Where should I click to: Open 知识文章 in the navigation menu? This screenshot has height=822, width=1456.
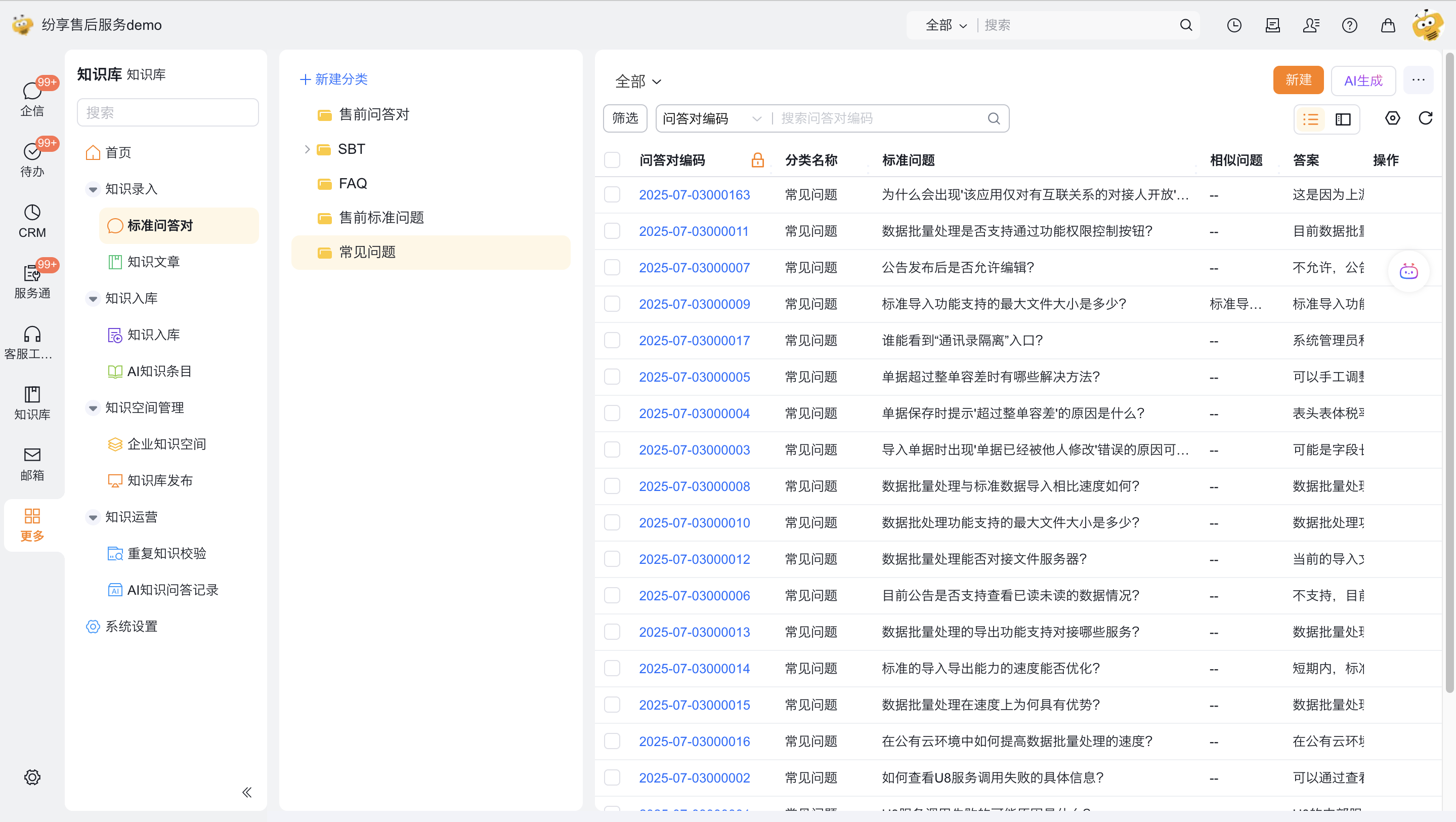153,262
